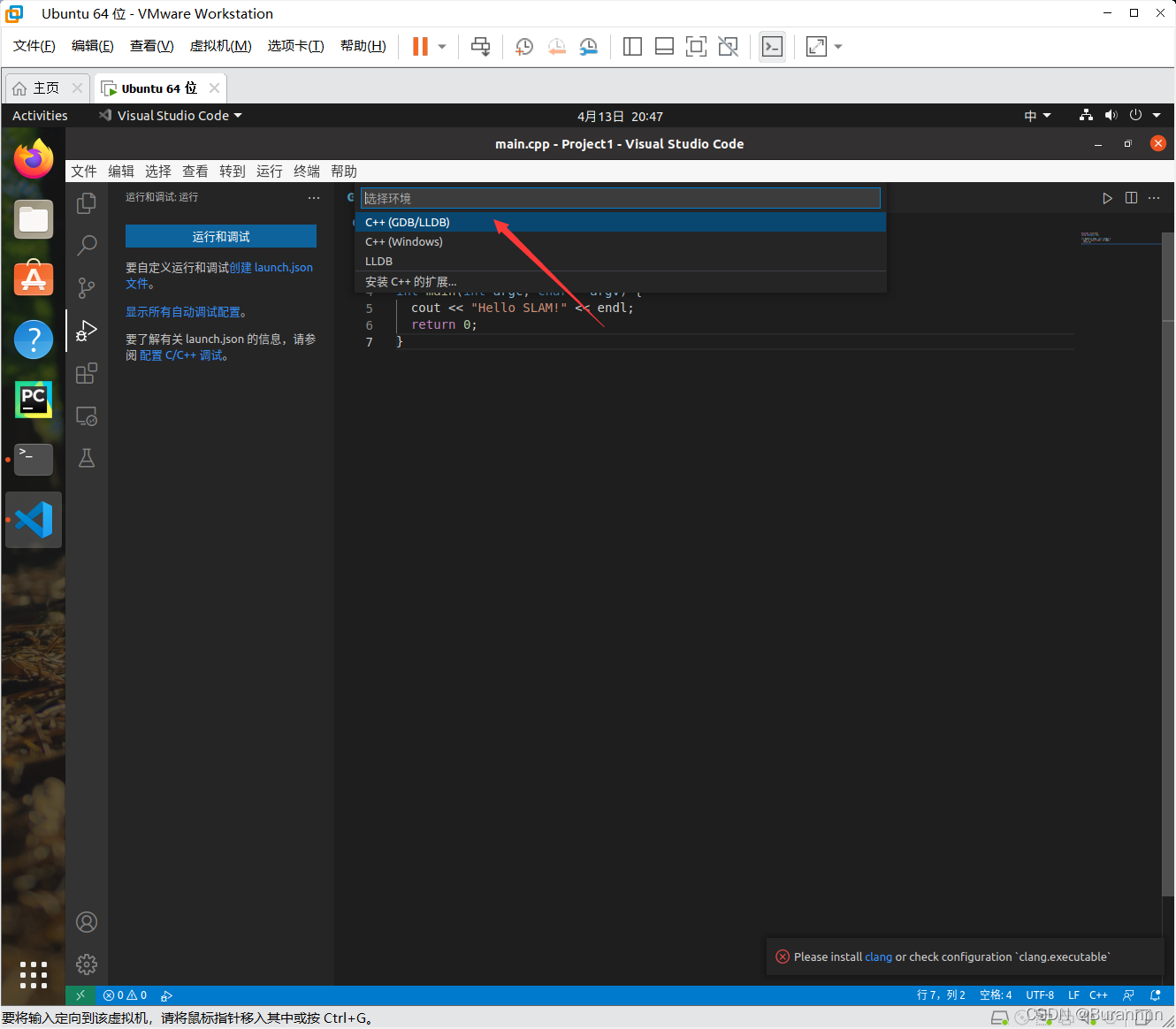Viewport: 1176px width, 1029px height.
Task: Click VMware send Ctrl+Alt+Del icon
Action: tap(480, 47)
